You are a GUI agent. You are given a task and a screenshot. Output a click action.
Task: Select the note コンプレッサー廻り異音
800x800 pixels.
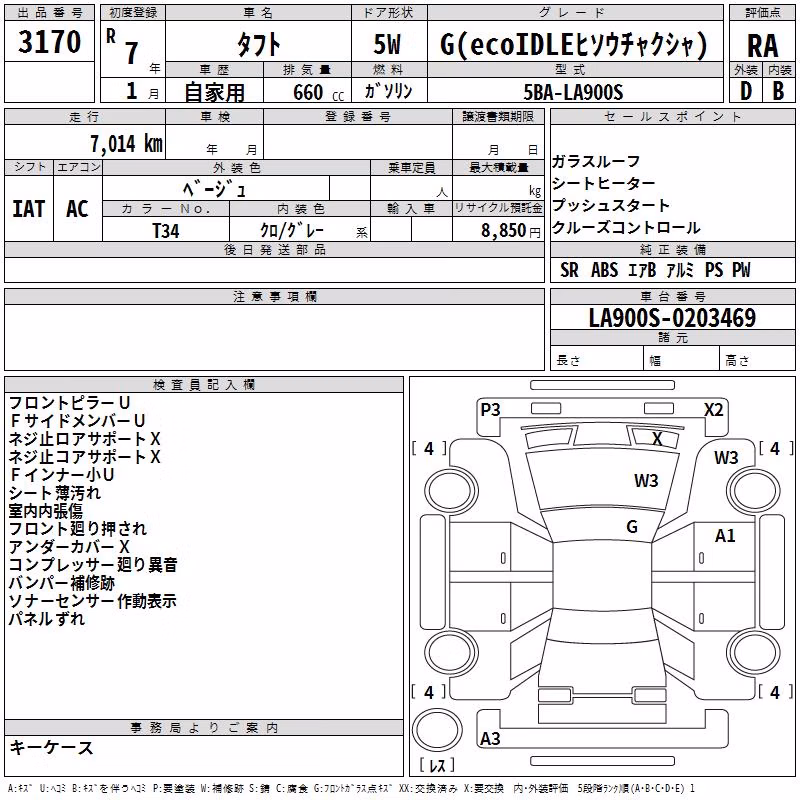[93, 565]
